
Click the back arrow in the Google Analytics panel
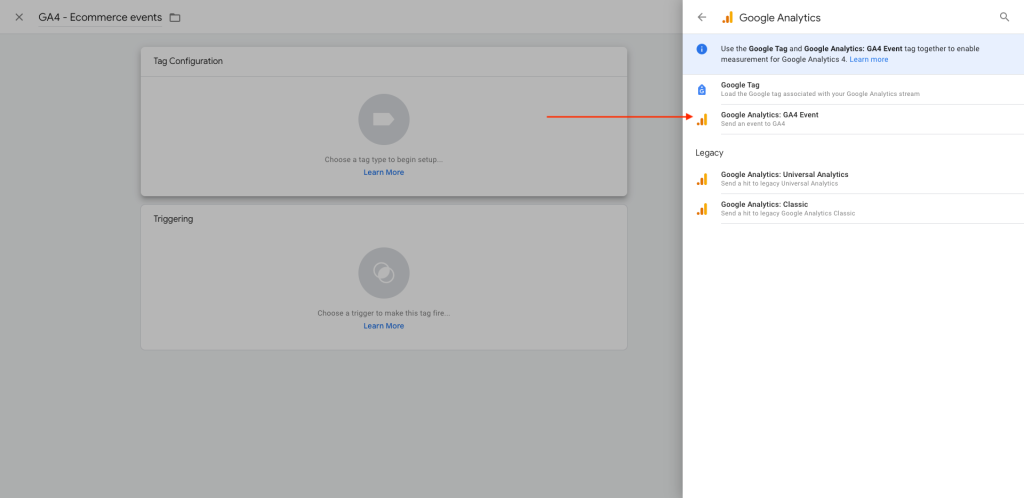(702, 17)
